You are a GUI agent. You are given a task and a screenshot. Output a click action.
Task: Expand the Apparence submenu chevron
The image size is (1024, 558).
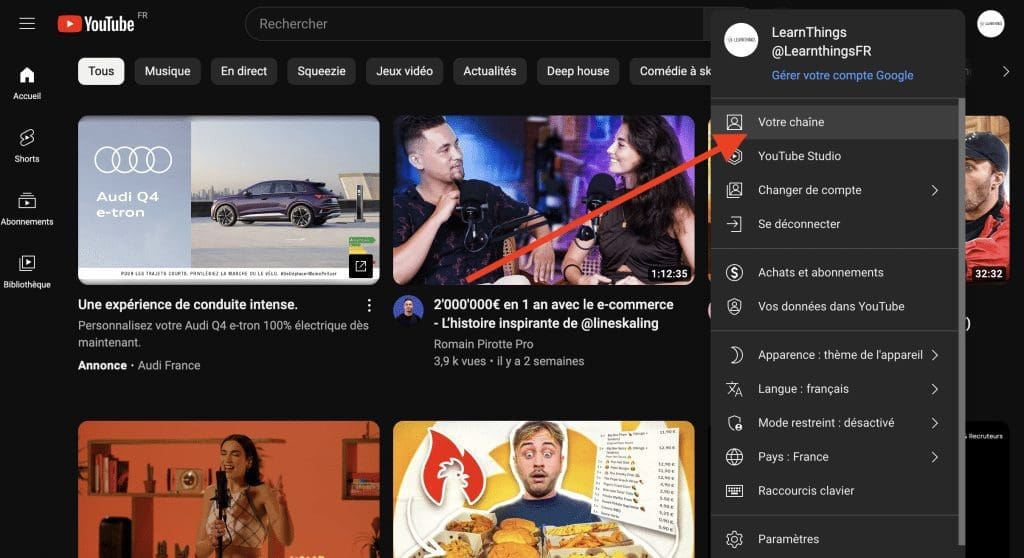click(x=935, y=355)
